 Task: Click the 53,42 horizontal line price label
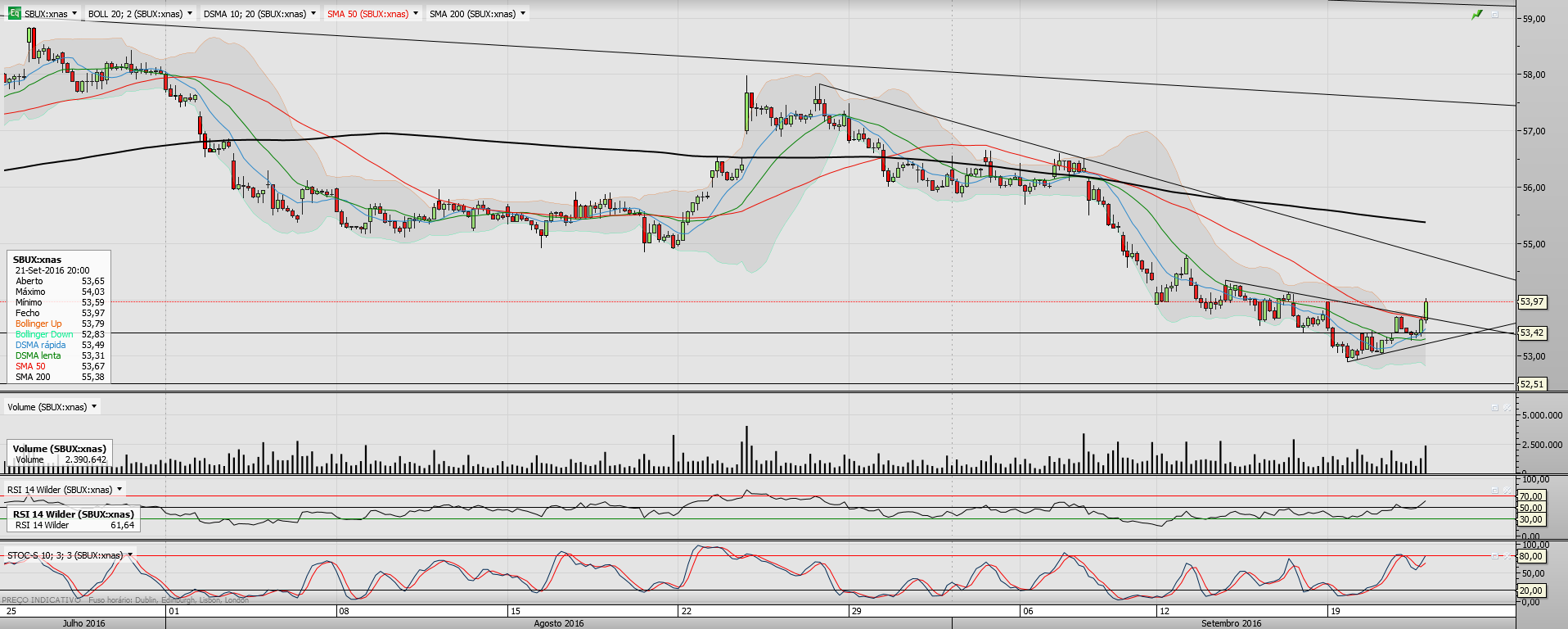click(x=1532, y=333)
